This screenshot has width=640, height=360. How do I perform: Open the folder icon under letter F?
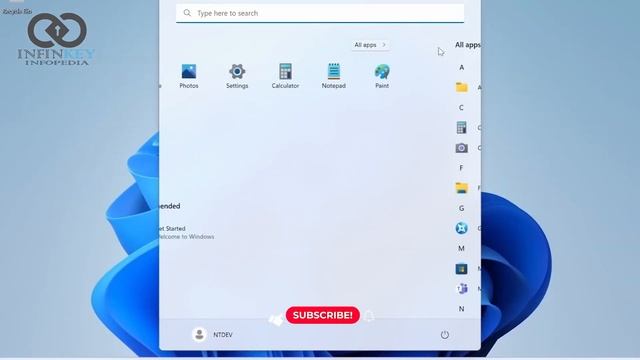pos(462,188)
